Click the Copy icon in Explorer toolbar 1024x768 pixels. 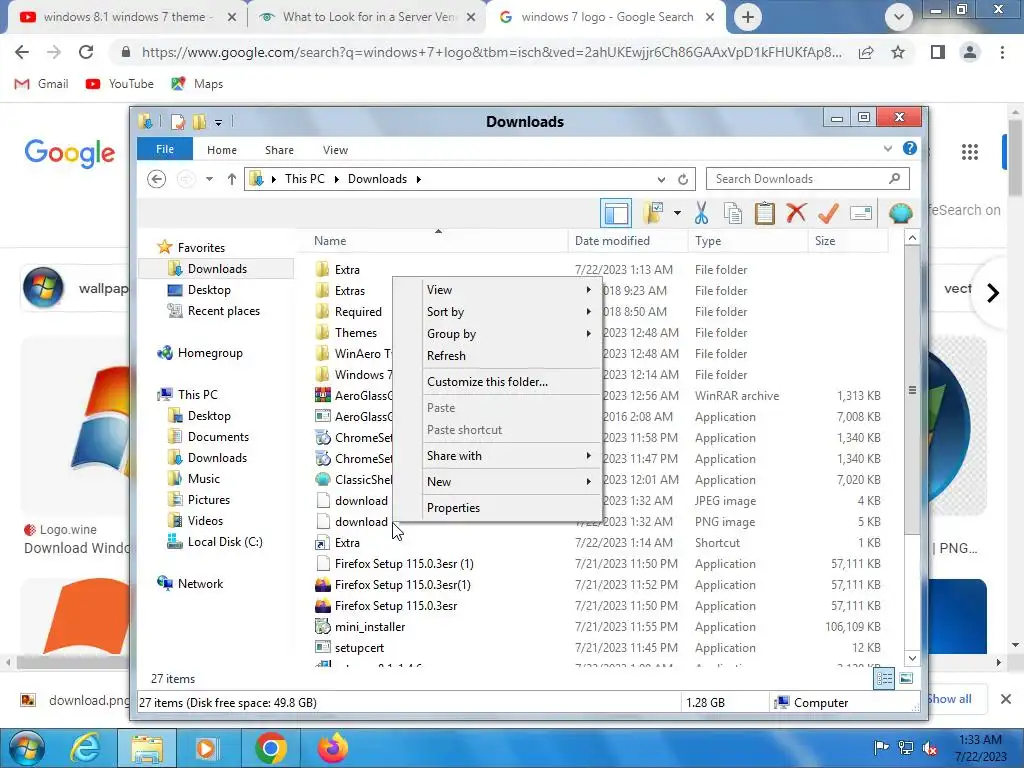click(x=733, y=213)
